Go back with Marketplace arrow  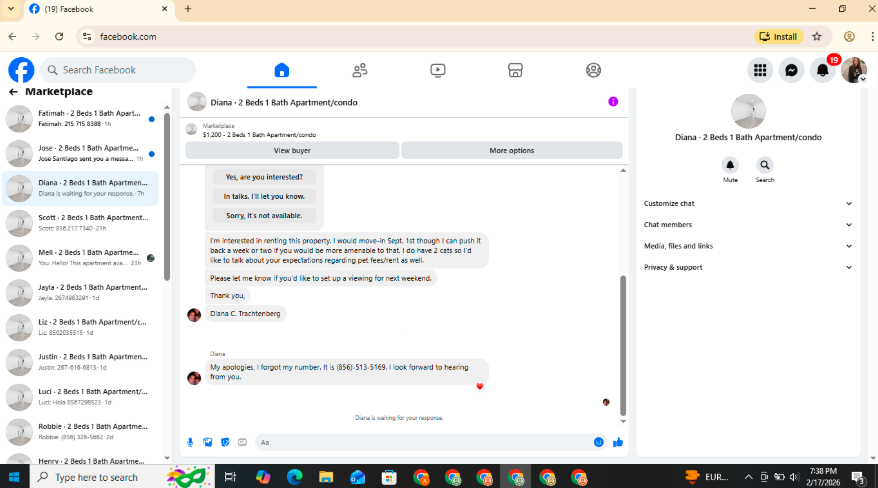point(13,92)
